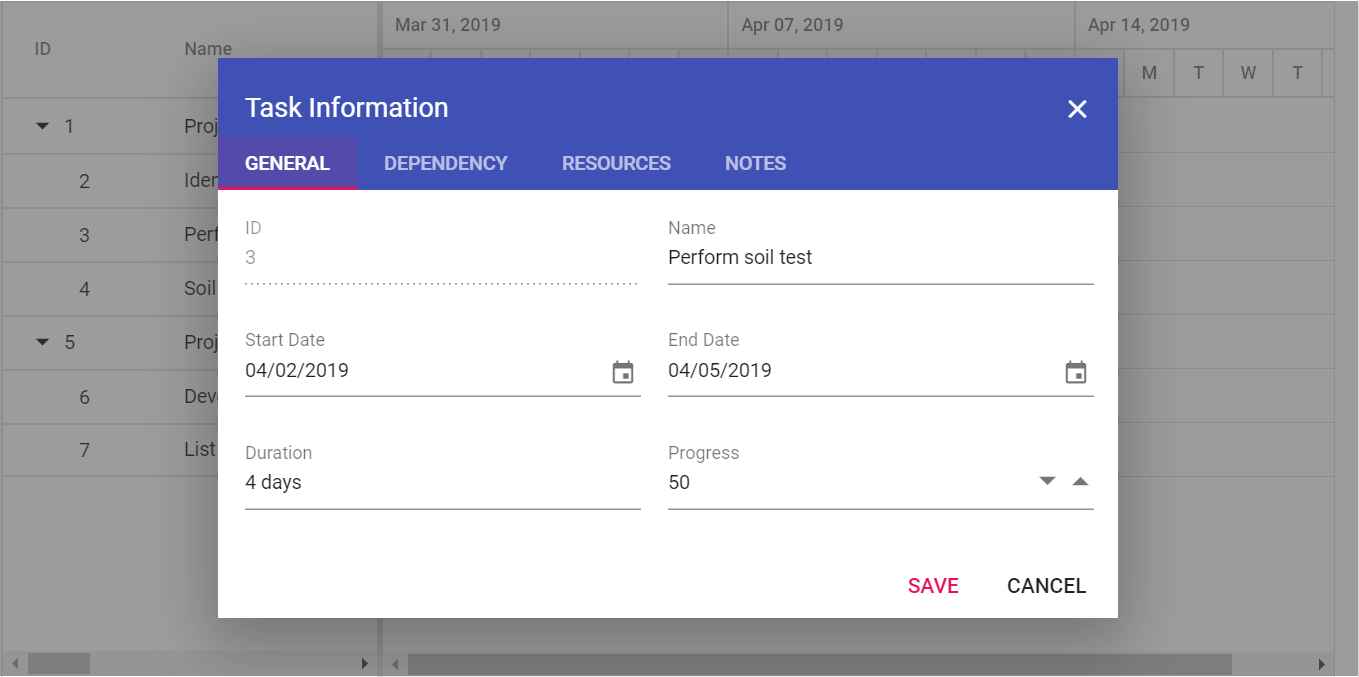Image resolution: width=1359 pixels, height=677 pixels.
Task: Save the task changes
Action: click(933, 586)
